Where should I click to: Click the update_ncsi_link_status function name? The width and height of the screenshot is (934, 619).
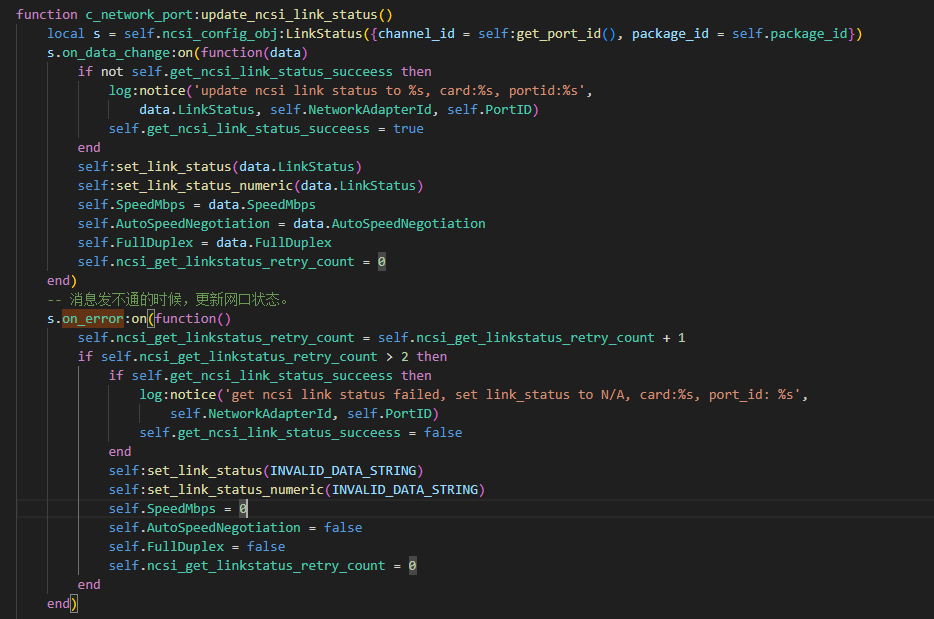click(x=289, y=14)
